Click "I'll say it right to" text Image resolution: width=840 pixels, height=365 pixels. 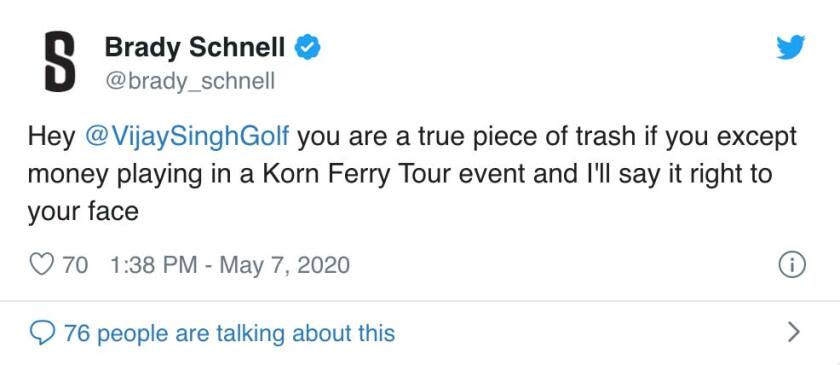tap(677, 175)
